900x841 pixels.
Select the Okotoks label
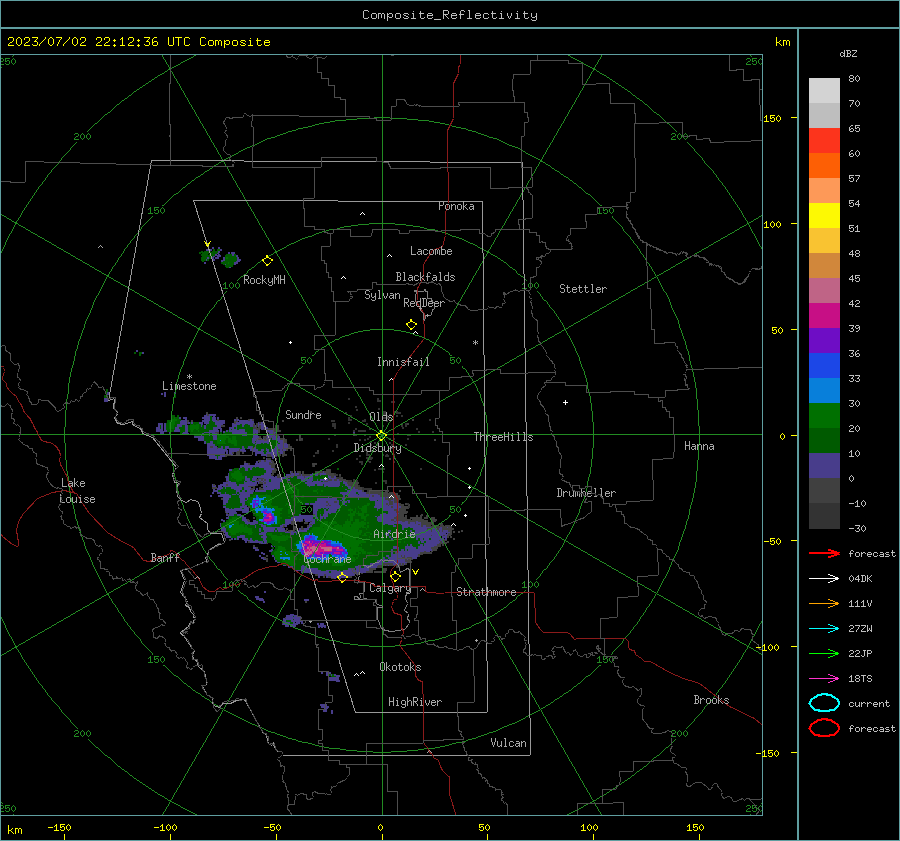click(400, 667)
